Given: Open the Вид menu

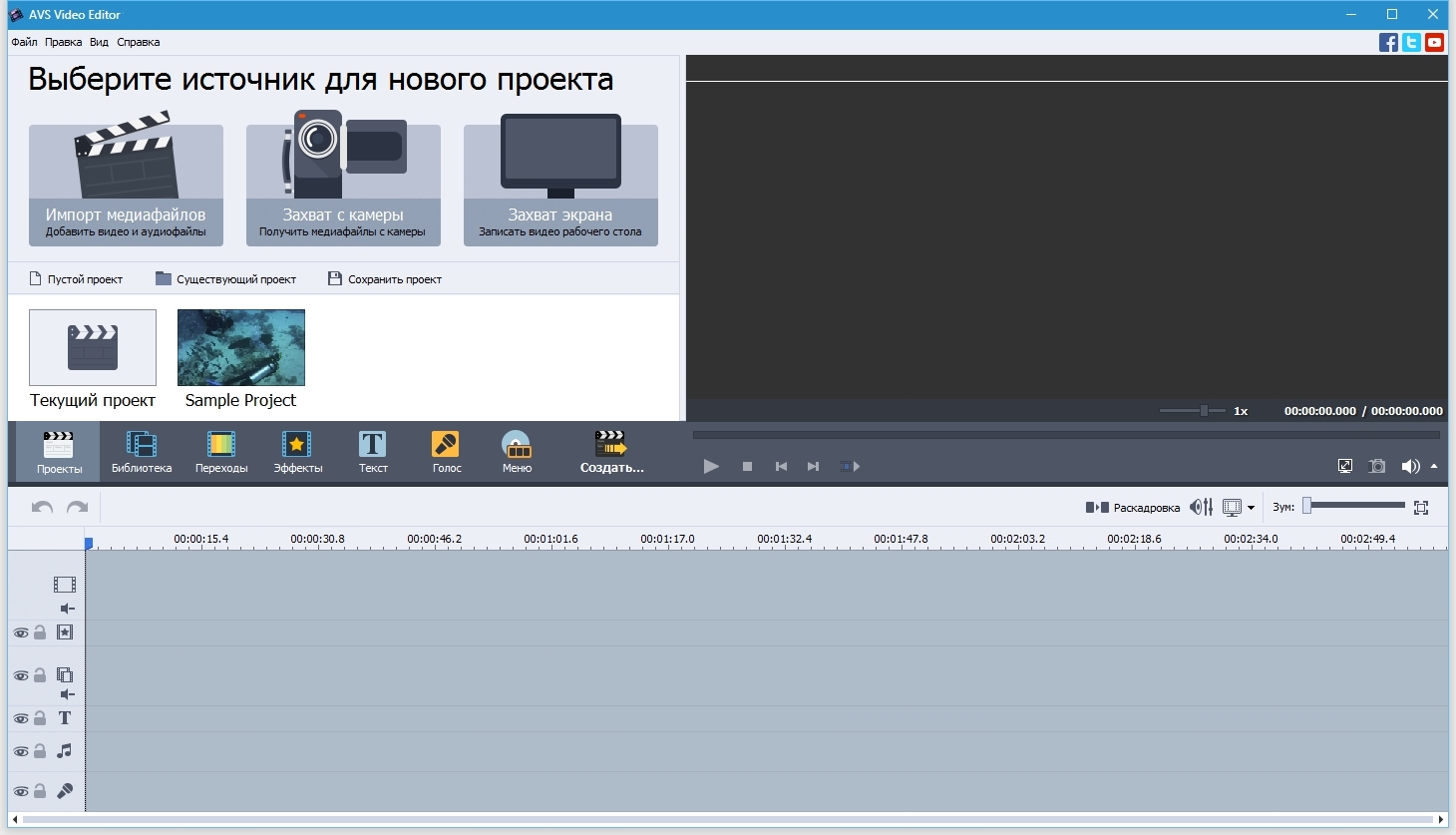Looking at the screenshot, I should coord(99,42).
